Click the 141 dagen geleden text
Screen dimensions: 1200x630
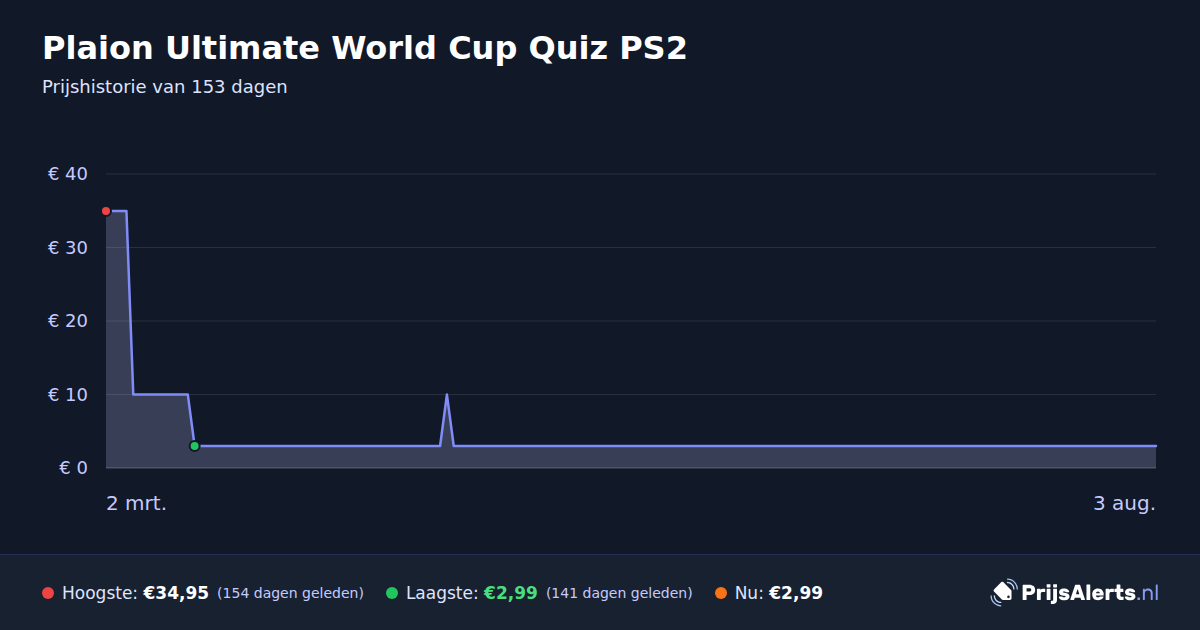point(619,593)
